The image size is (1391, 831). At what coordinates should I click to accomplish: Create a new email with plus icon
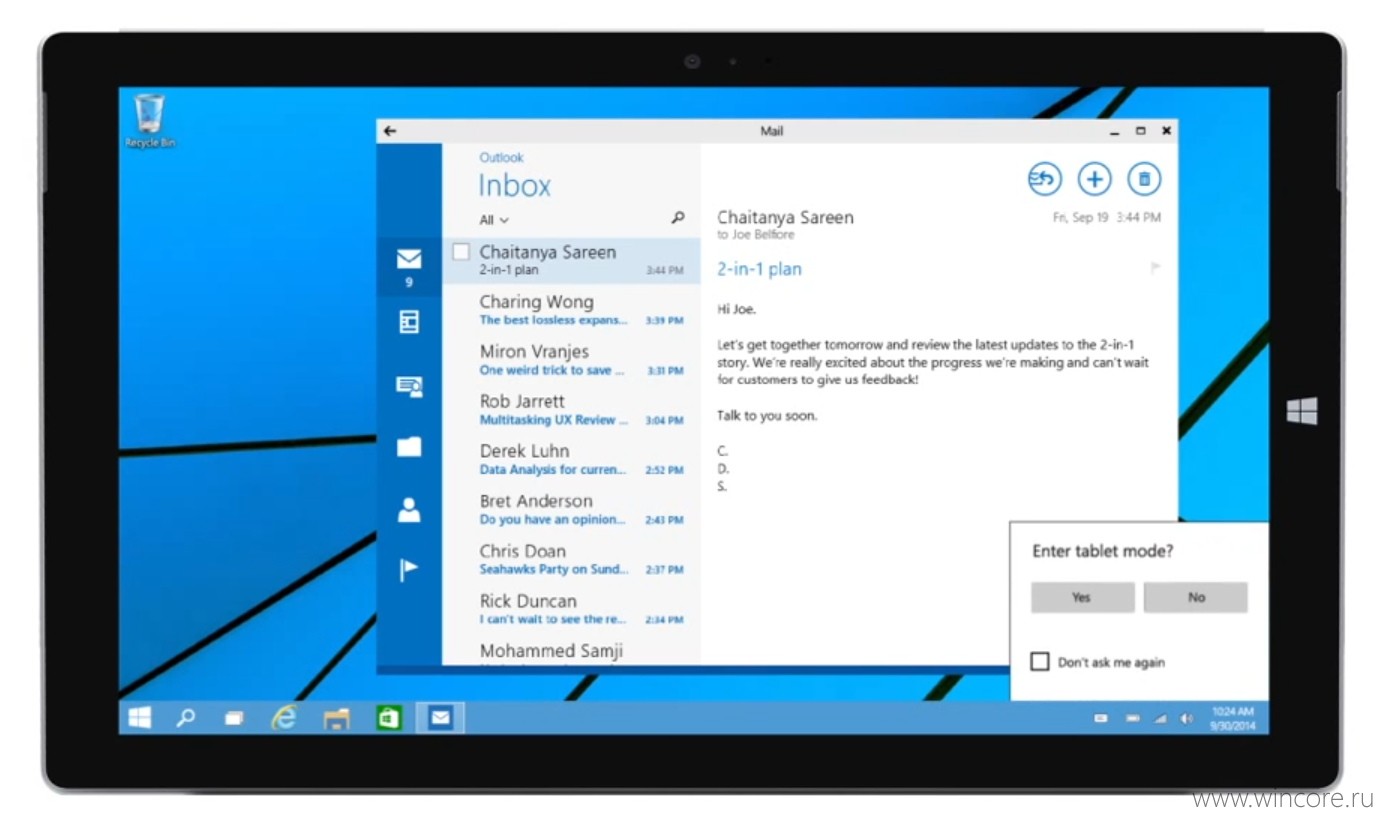[x=1095, y=179]
